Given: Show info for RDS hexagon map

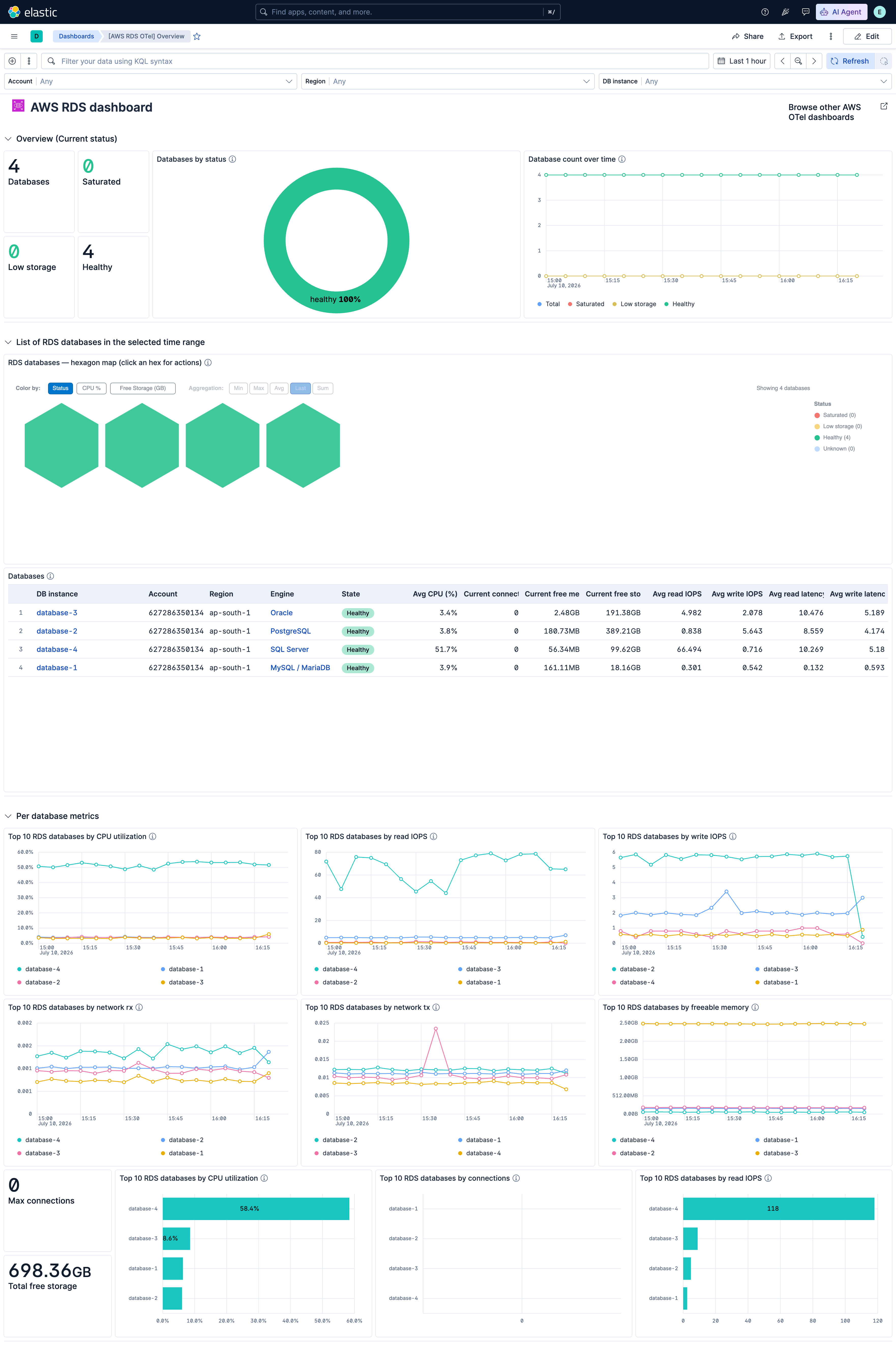Looking at the screenshot, I should (x=208, y=363).
